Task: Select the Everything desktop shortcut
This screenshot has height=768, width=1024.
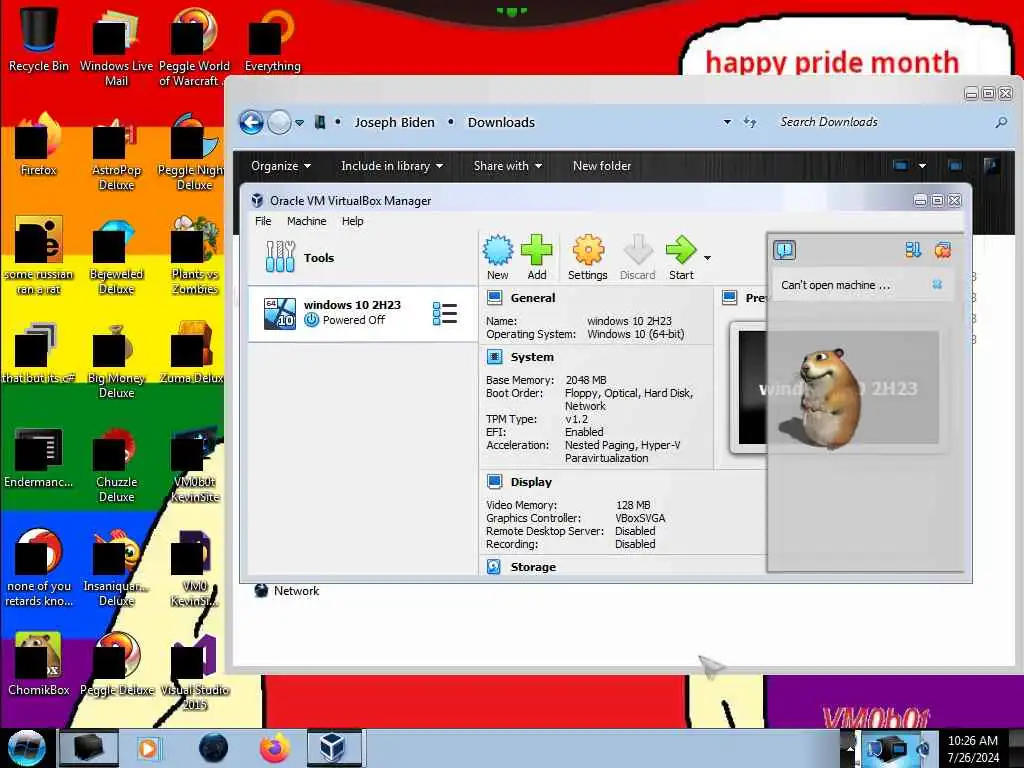Action: click(x=272, y=38)
